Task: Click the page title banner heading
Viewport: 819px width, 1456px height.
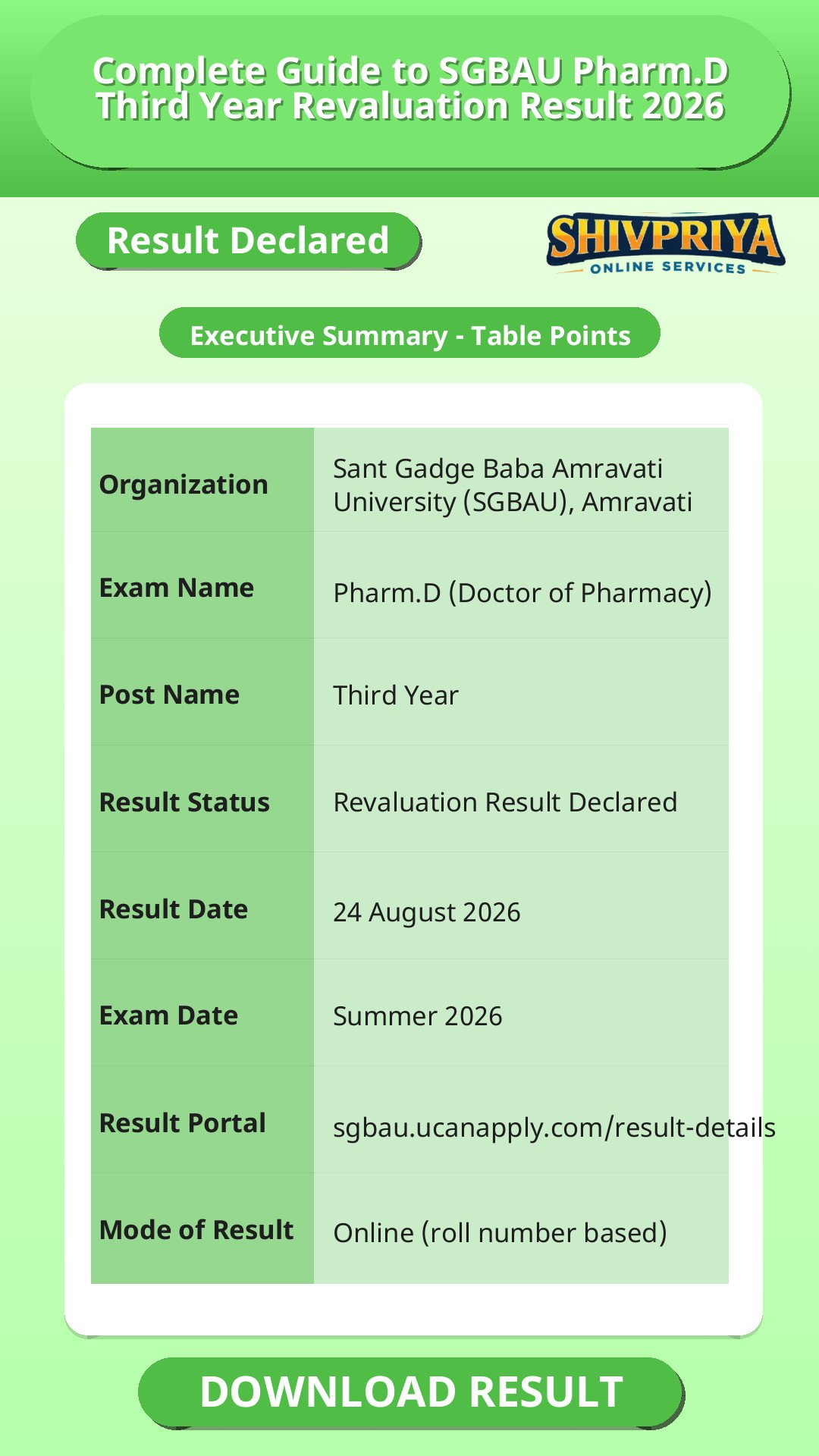Action: [410, 89]
